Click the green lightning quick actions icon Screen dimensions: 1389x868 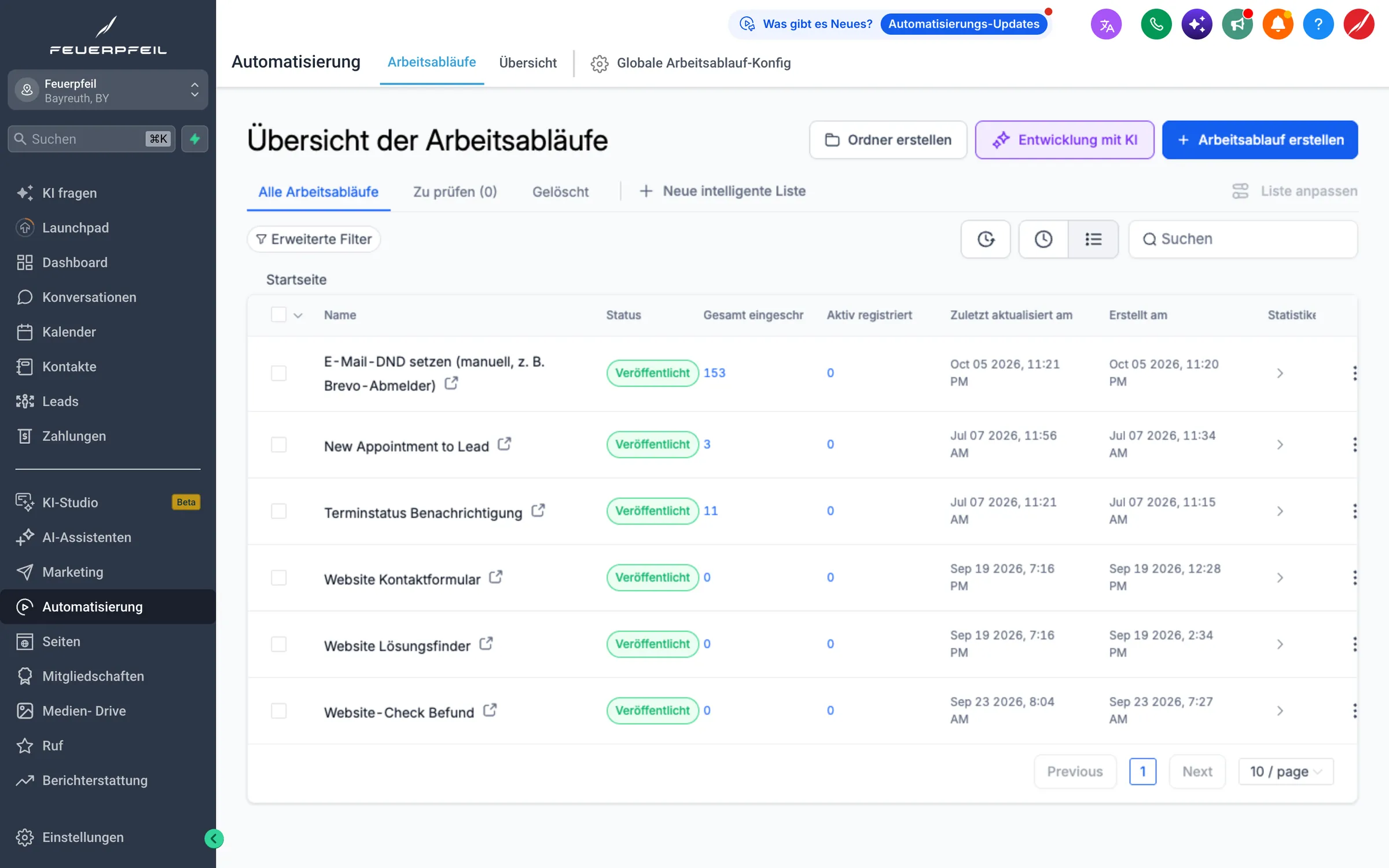tap(194, 139)
